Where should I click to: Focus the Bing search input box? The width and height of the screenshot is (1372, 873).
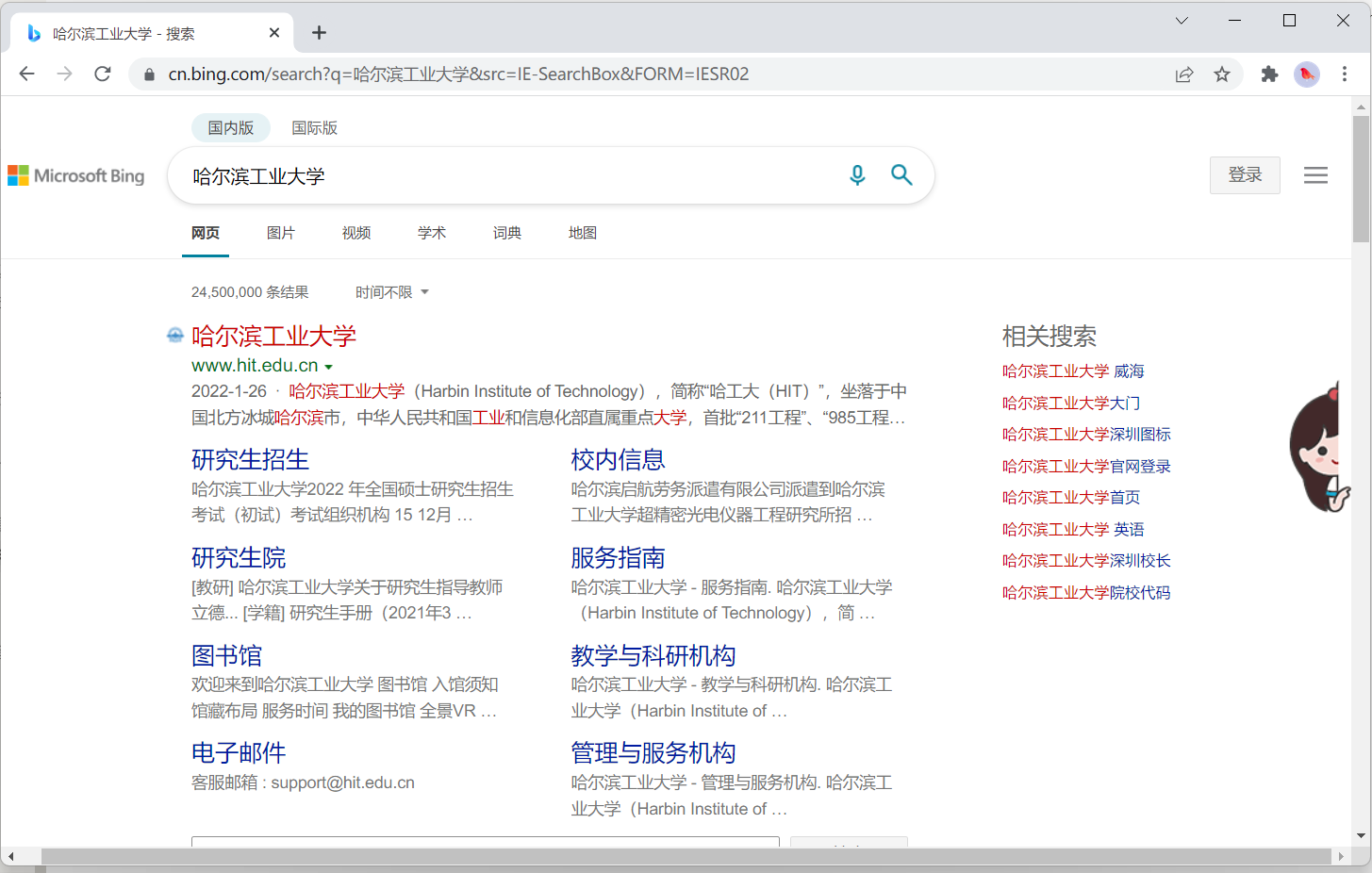(509, 176)
